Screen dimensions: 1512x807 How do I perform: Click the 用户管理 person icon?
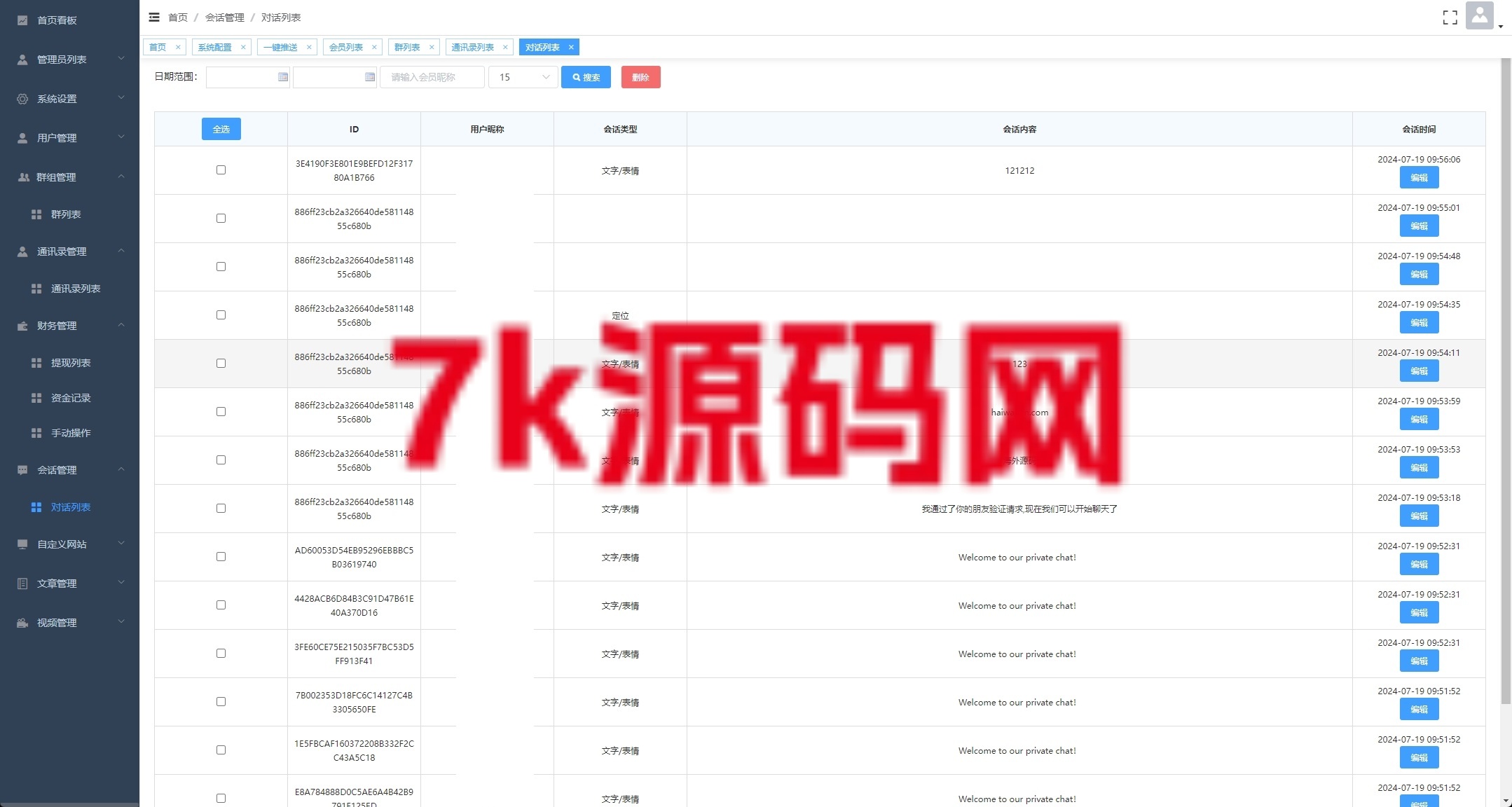click(x=22, y=138)
